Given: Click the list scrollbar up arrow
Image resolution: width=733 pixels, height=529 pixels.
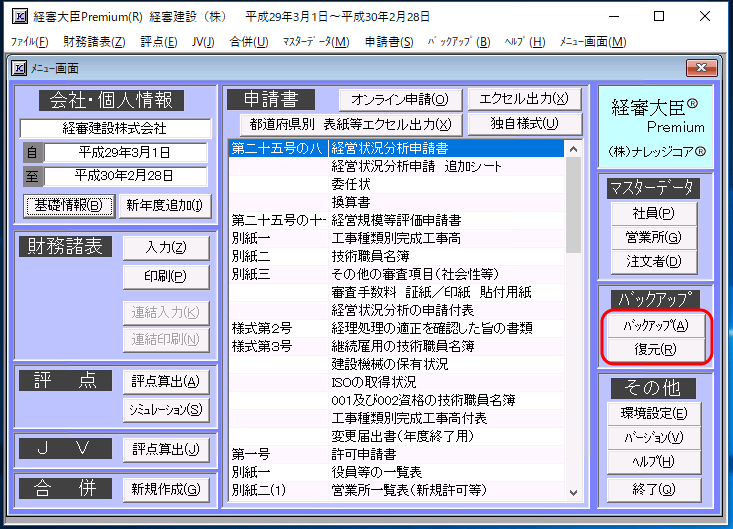Looking at the screenshot, I should tap(574, 149).
